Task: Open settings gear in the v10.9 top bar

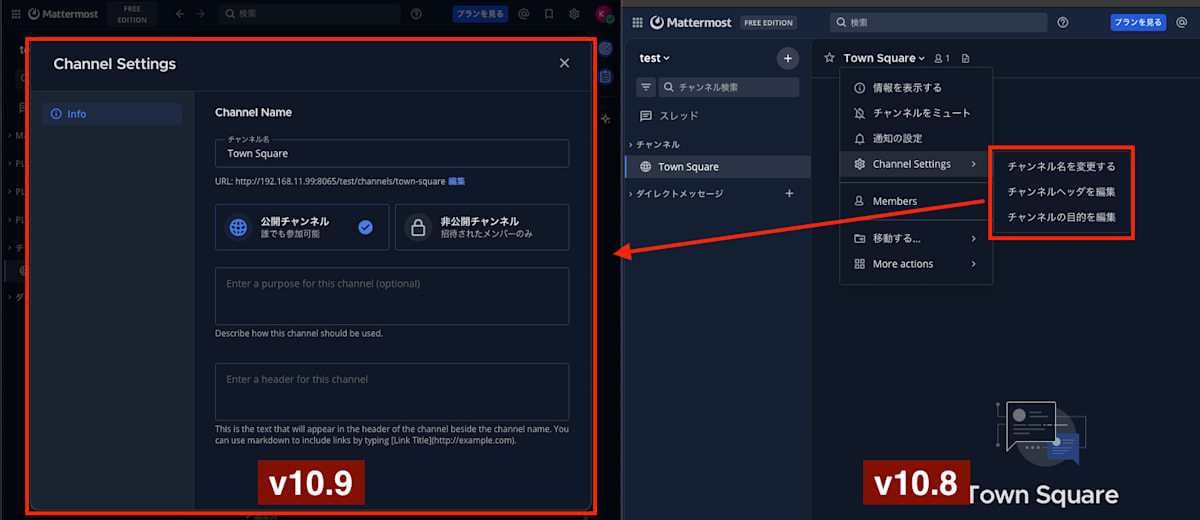Action: pyautogui.click(x=574, y=14)
